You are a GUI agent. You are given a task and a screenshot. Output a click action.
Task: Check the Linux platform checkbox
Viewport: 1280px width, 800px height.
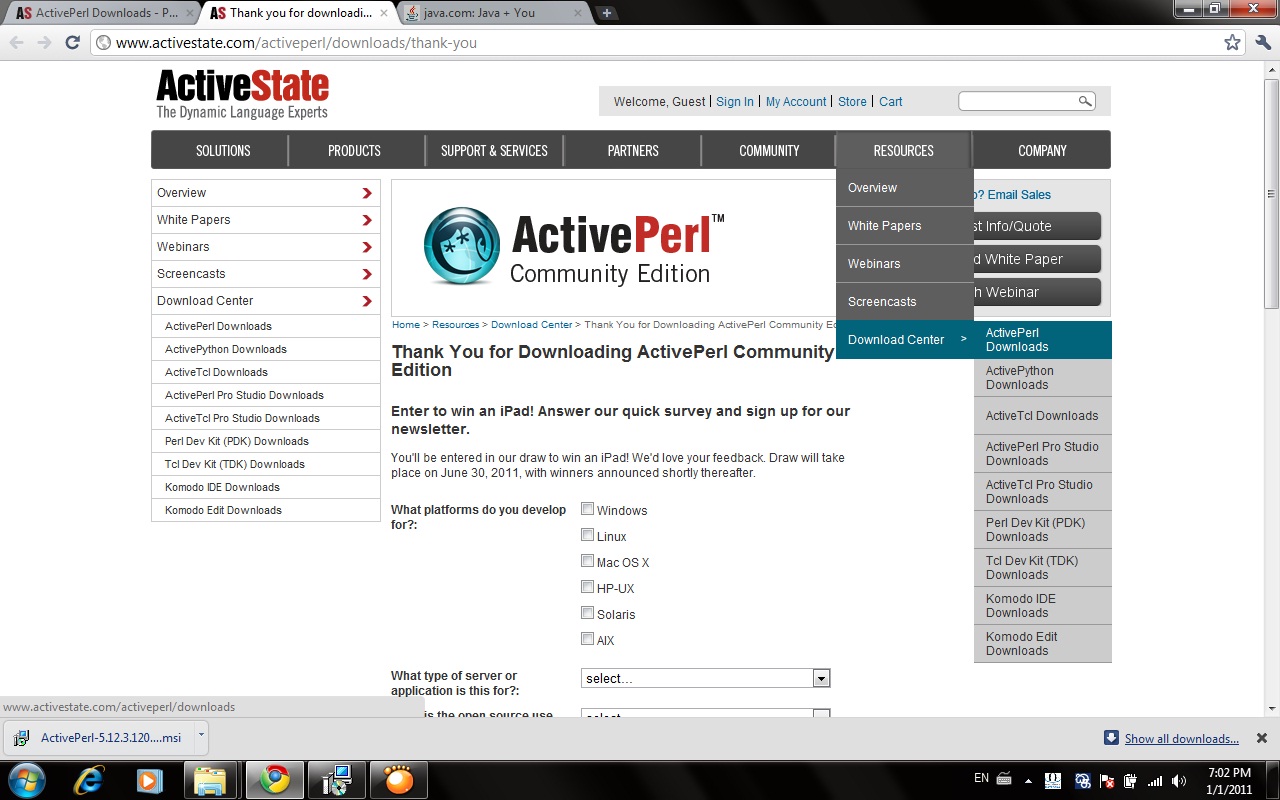[588, 535]
